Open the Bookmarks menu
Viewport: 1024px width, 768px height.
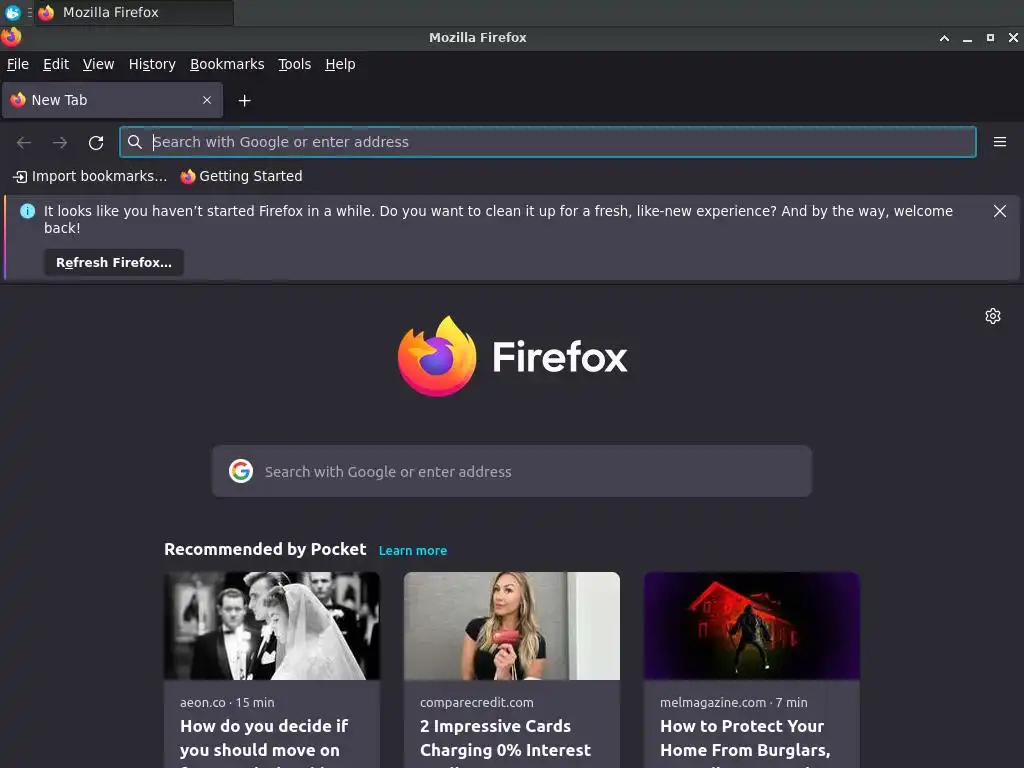coord(227,64)
